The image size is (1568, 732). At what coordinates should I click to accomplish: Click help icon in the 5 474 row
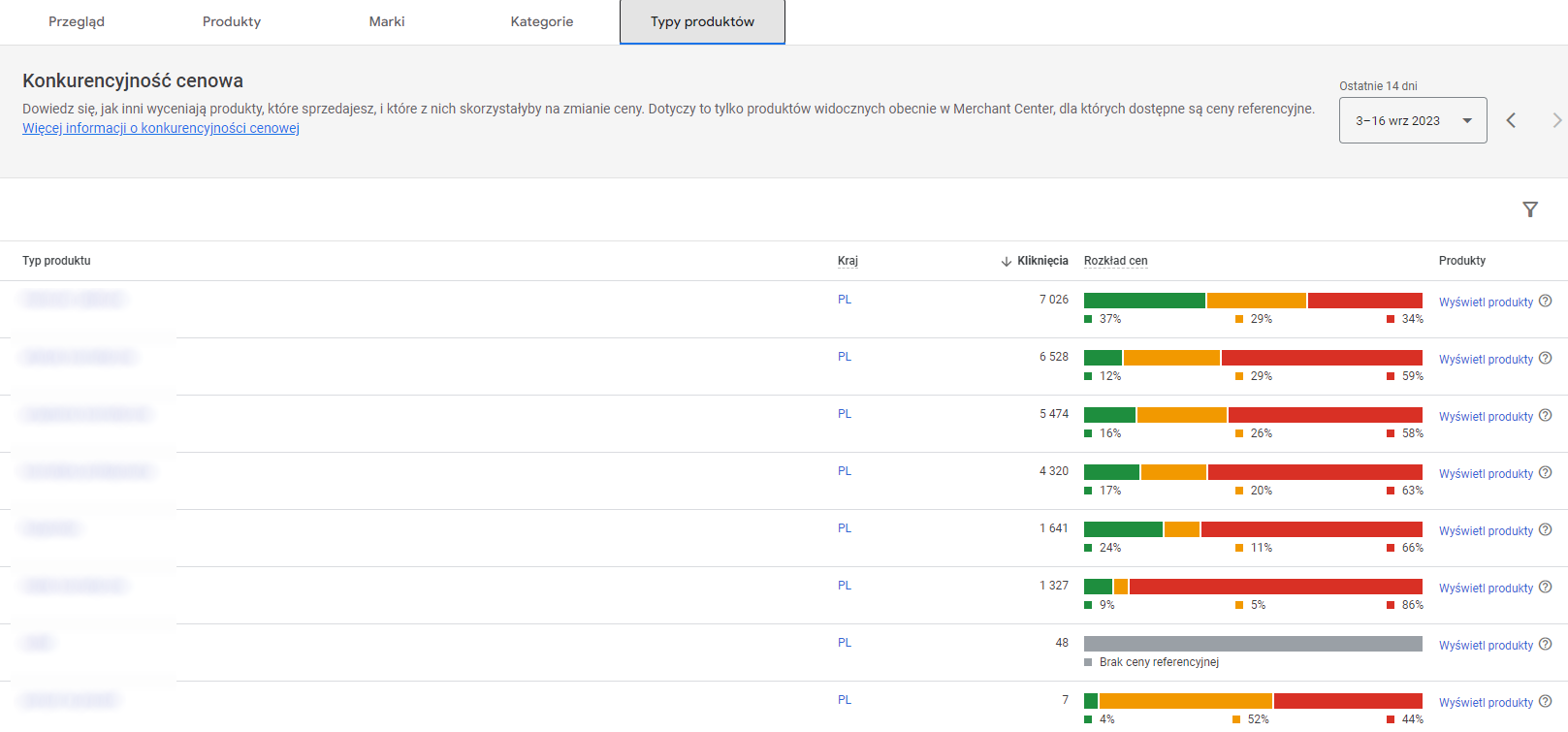1546,415
